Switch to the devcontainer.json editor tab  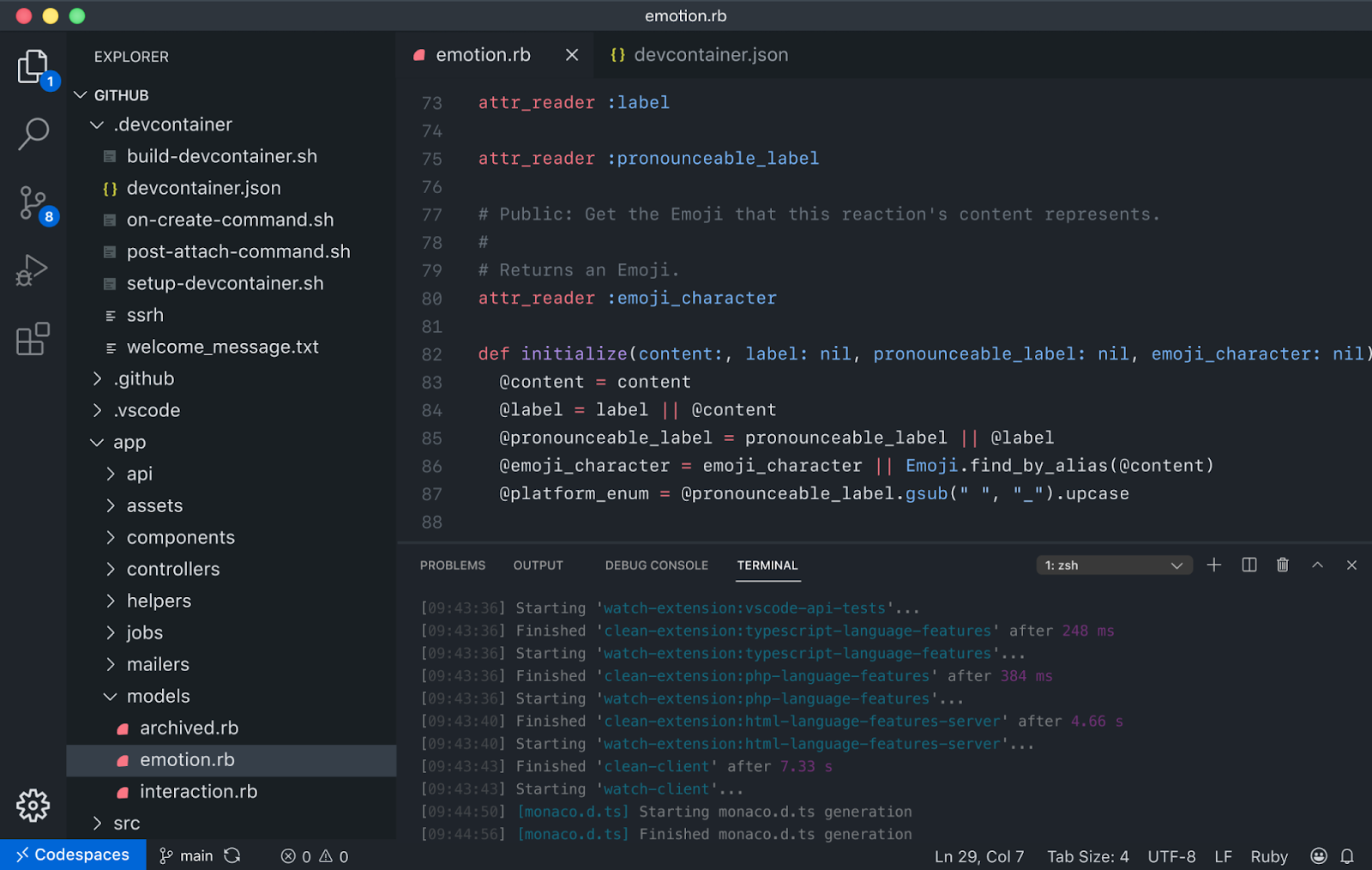[699, 55]
